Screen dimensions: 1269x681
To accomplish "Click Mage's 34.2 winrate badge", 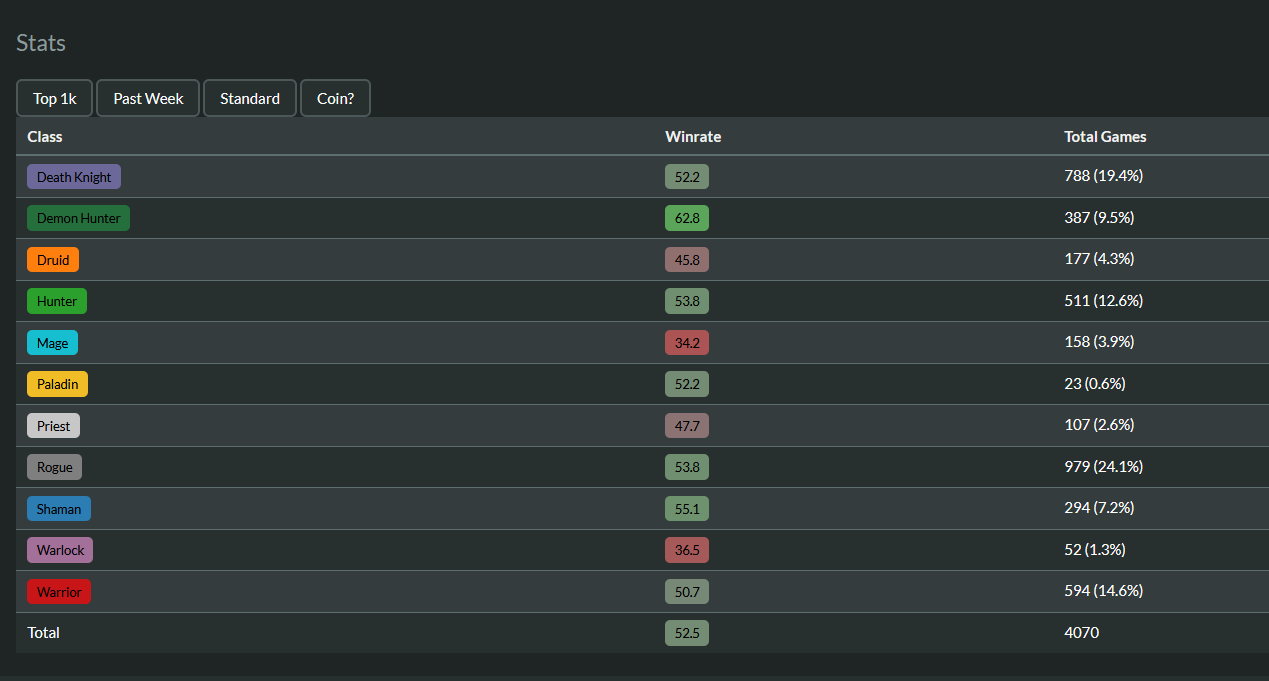I will pos(687,343).
